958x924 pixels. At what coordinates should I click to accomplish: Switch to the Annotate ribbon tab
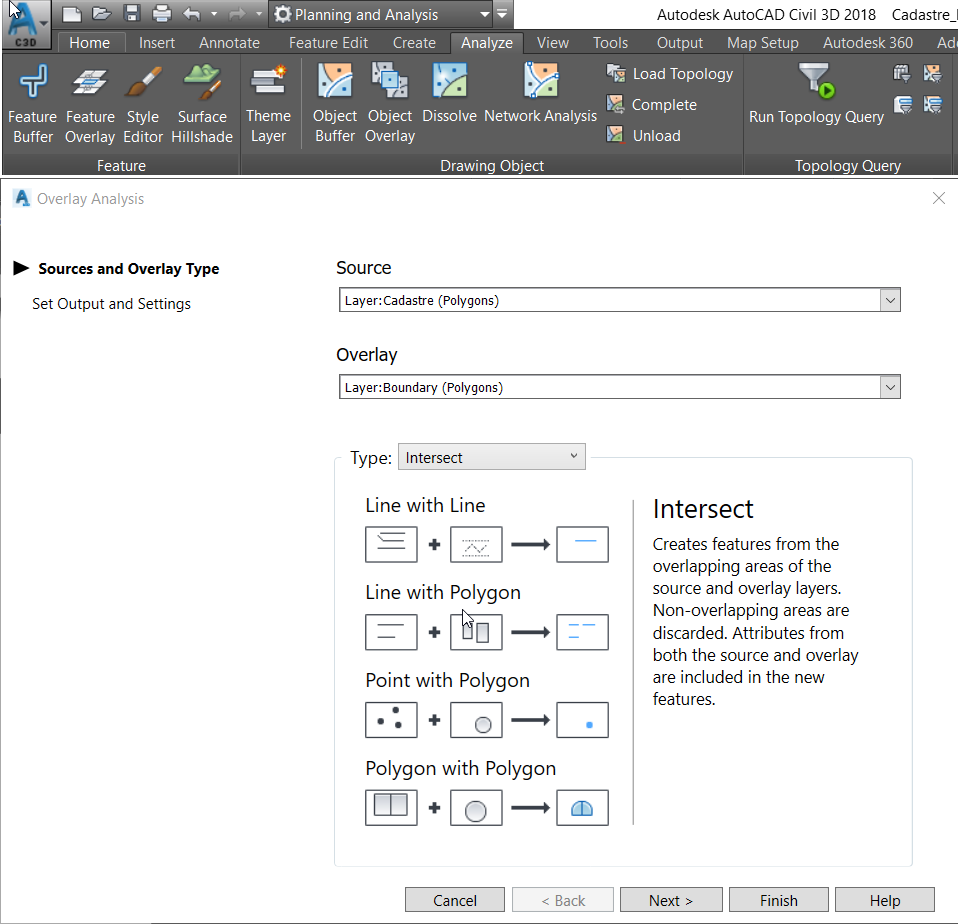(x=229, y=43)
